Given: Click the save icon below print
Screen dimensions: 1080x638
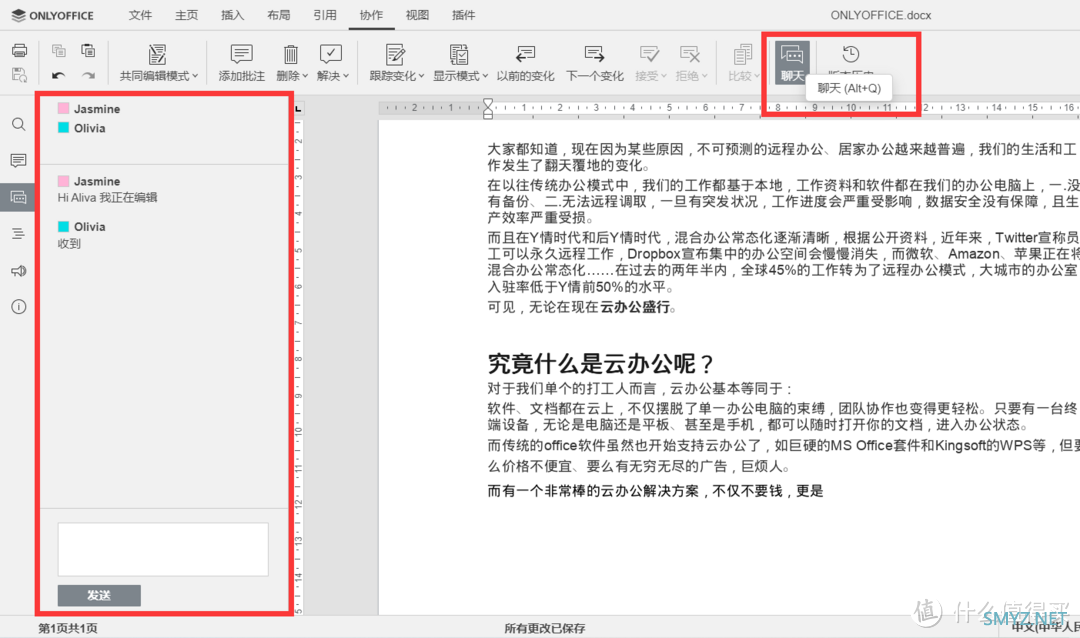Looking at the screenshot, I should point(19,75).
